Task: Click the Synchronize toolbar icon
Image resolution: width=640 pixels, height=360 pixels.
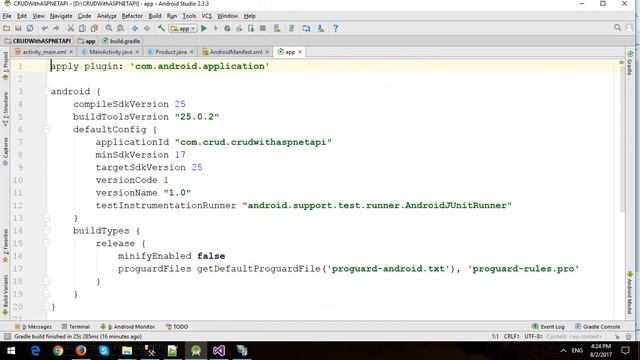Action: click(30, 28)
